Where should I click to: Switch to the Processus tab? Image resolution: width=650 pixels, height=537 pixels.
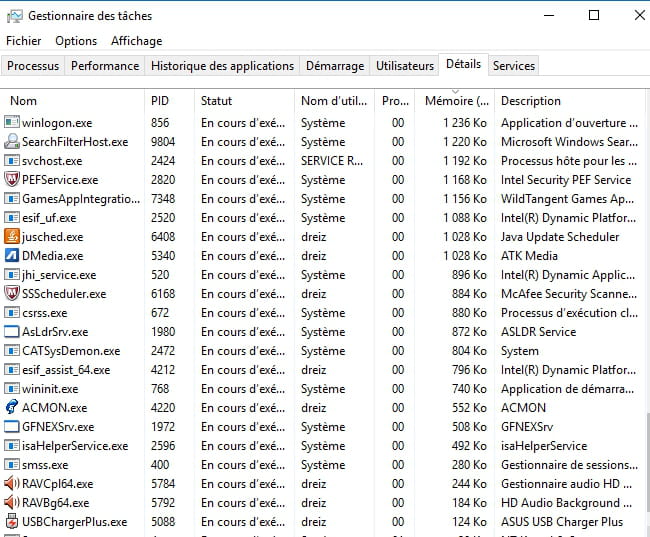[33, 66]
